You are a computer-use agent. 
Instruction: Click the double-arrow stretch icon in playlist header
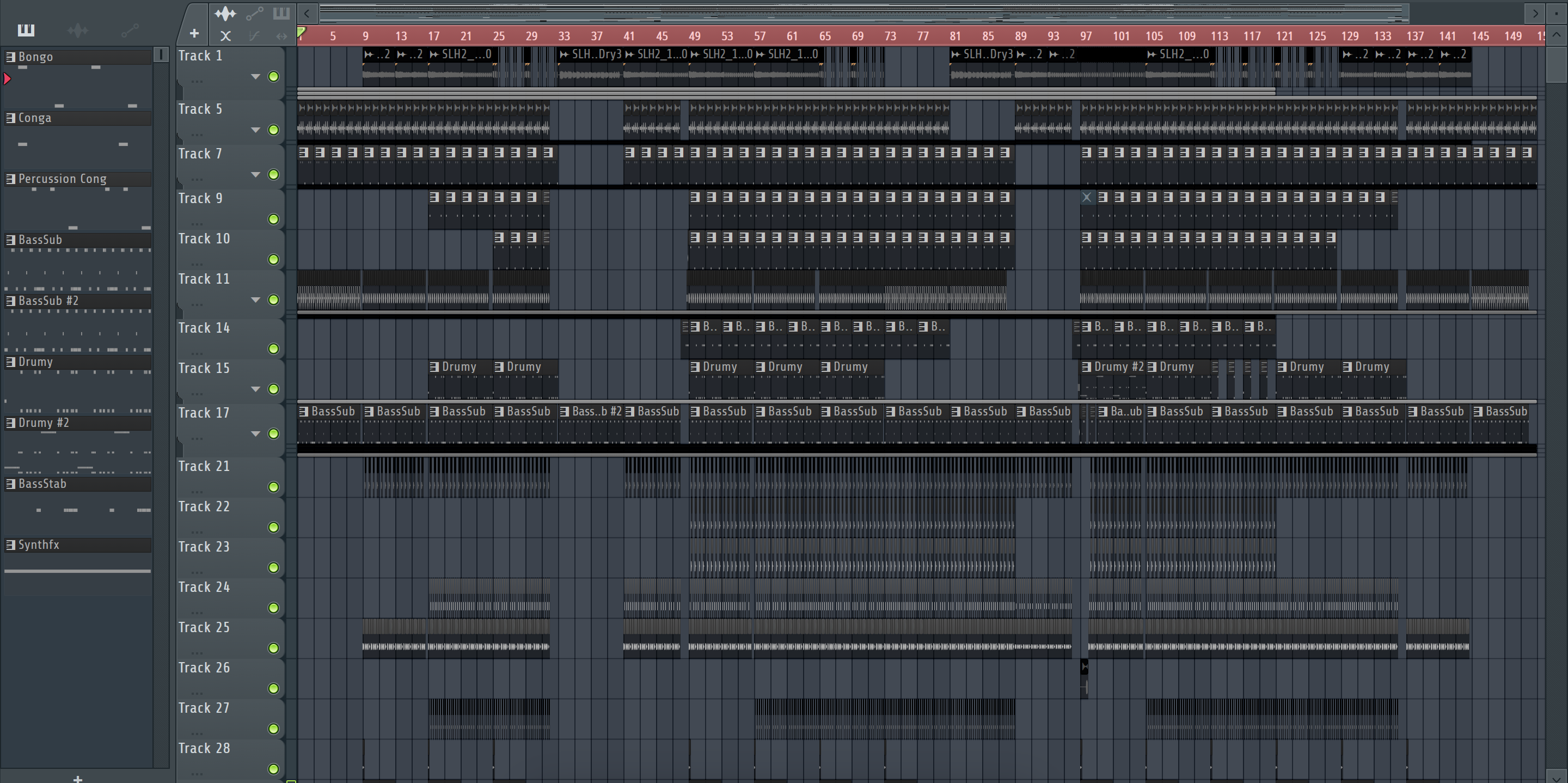281,36
